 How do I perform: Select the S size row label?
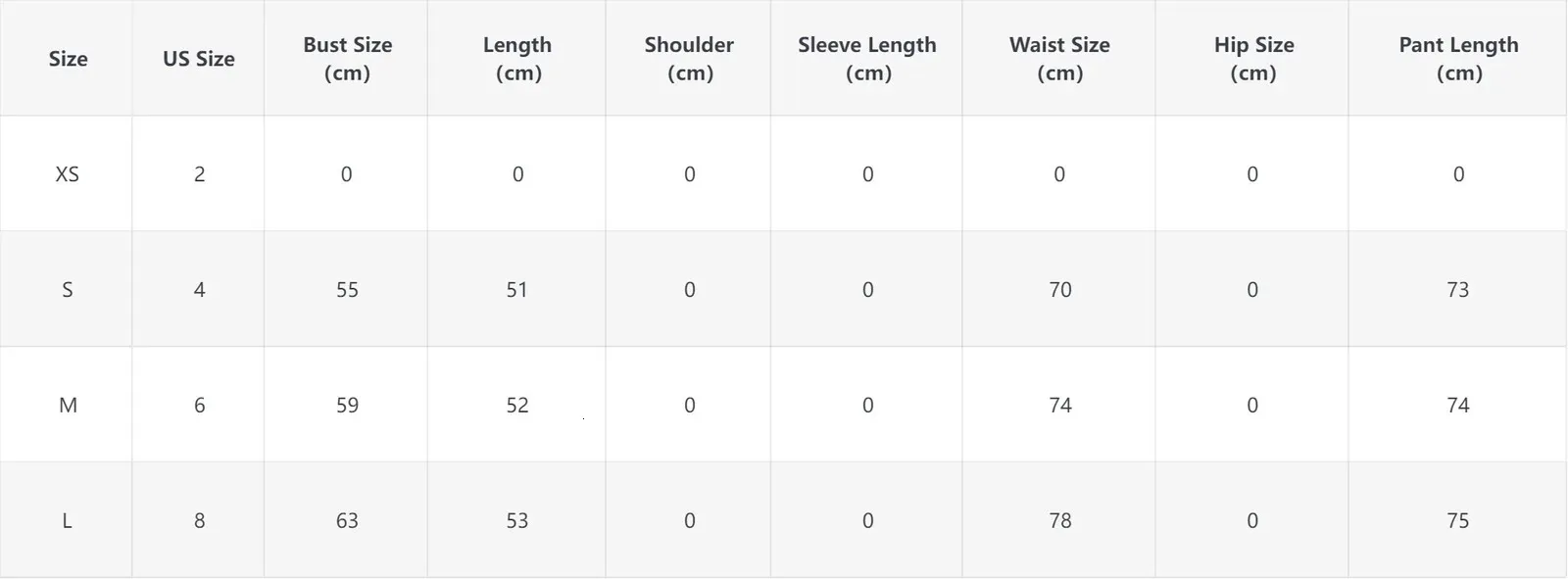[x=67, y=290]
